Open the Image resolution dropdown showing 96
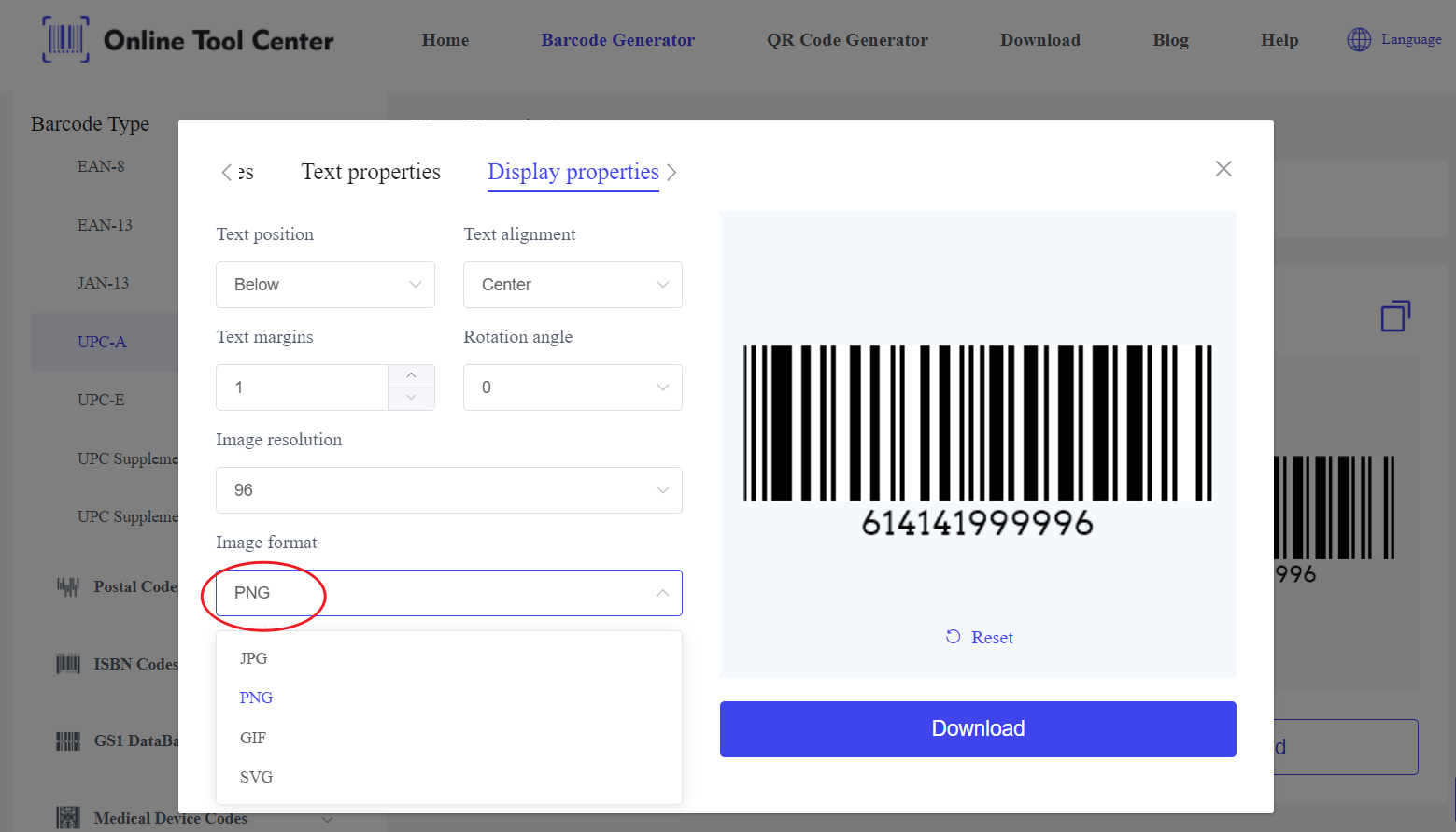Screen dimensions: 1456x832 pyautogui.click(x=449, y=490)
